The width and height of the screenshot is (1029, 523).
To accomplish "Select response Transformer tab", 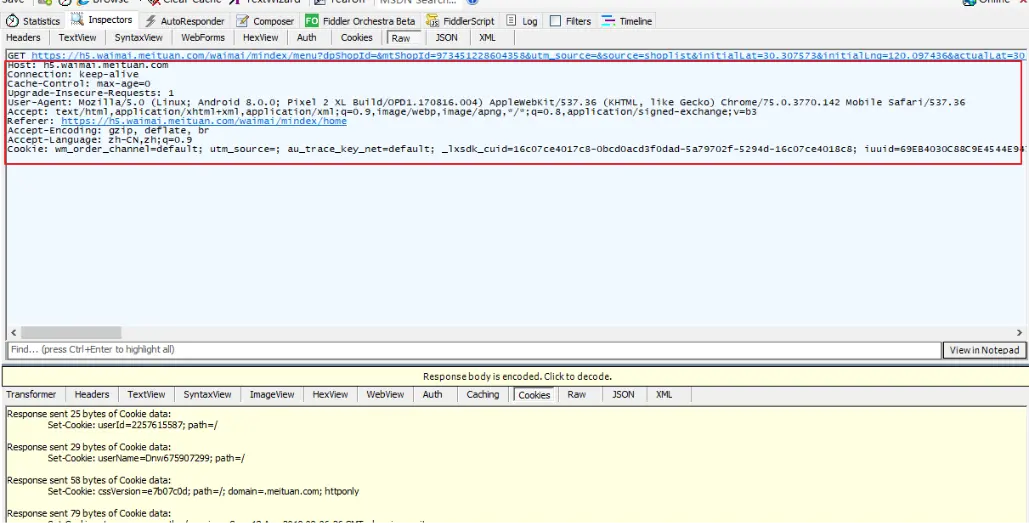I will coord(31,394).
